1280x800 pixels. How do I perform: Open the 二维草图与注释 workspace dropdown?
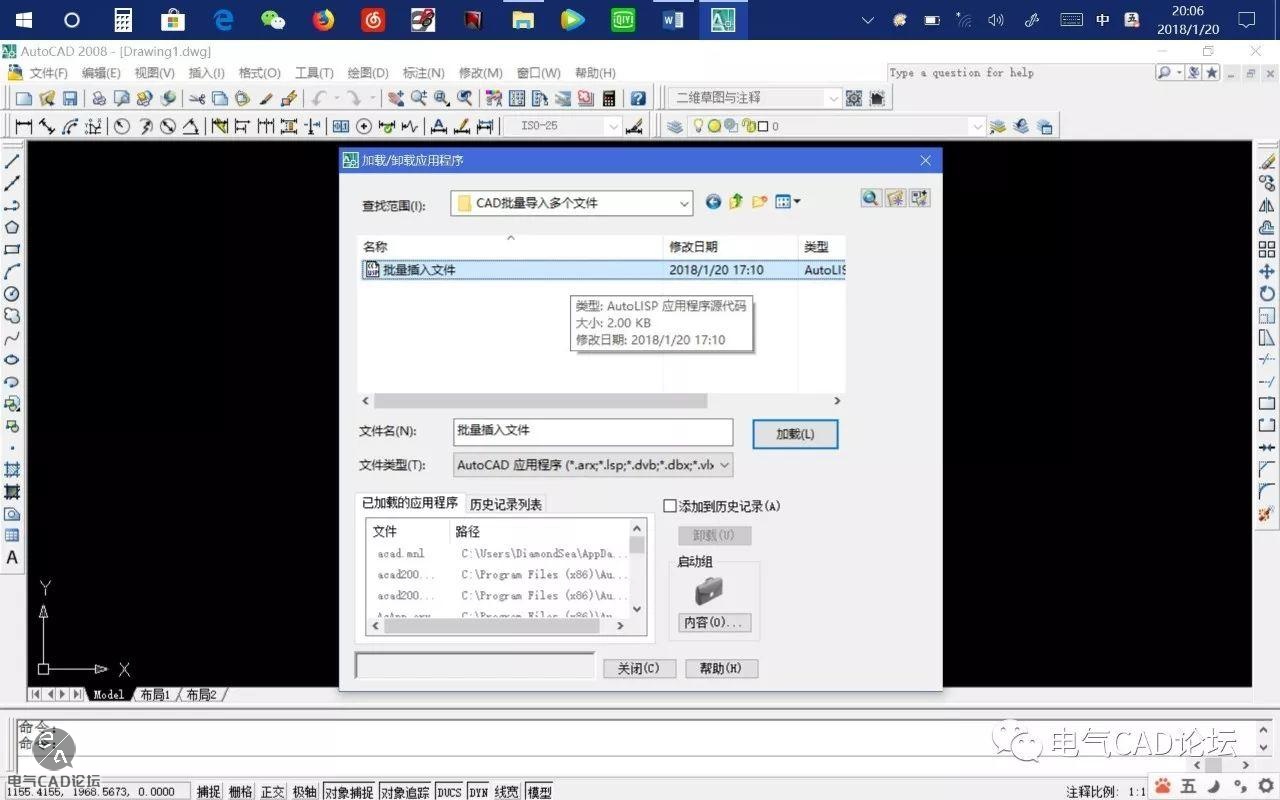(832, 98)
